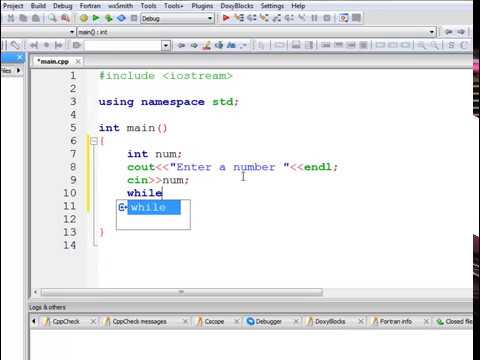
Task: Open the DoxyBlocks menu
Action: click(x=237, y=6)
